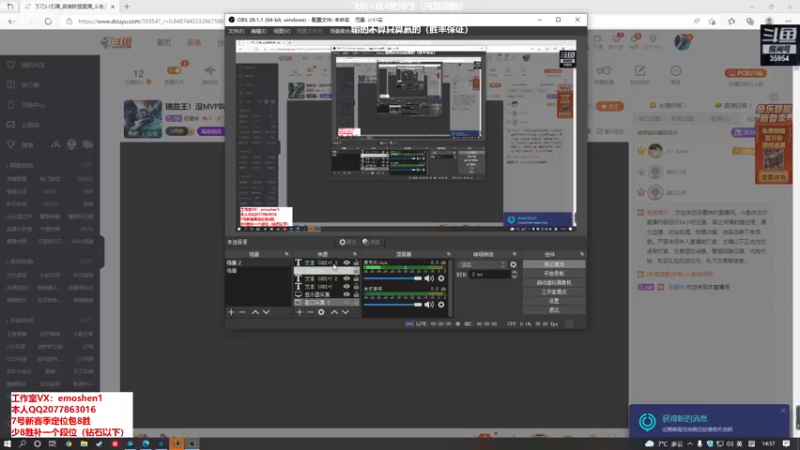The width and height of the screenshot is (800, 450).
Task: Open Windows Start menu
Action: (x=7, y=444)
